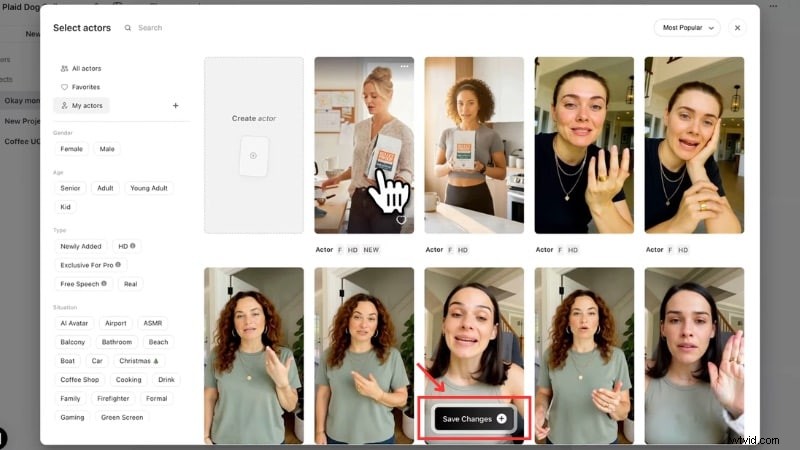Click the search magnifier icon
800x450 pixels.
click(x=128, y=28)
